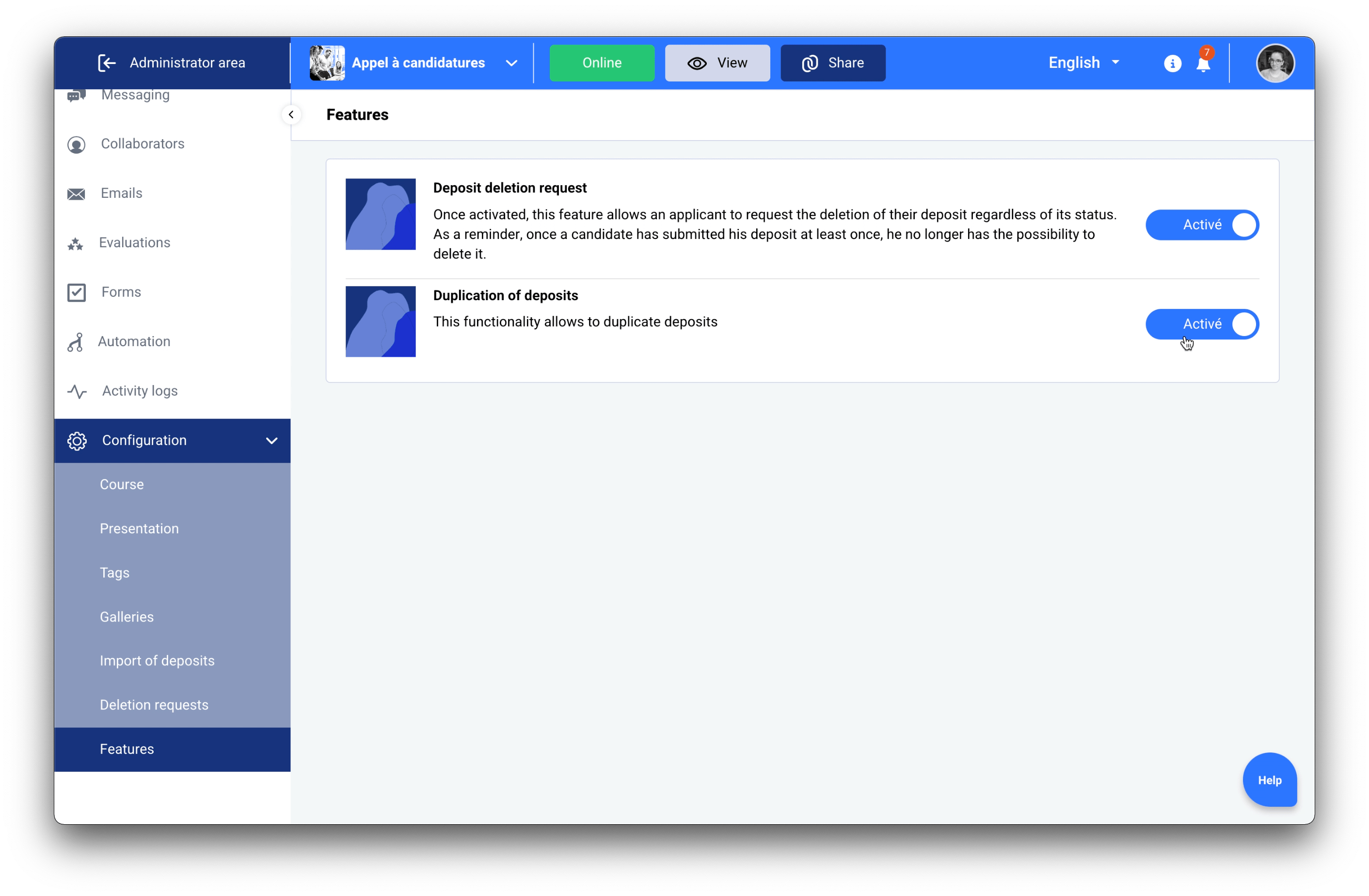The image size is (1369, 896).
Task: Open Import of deposits page
Action: (172, 661)
